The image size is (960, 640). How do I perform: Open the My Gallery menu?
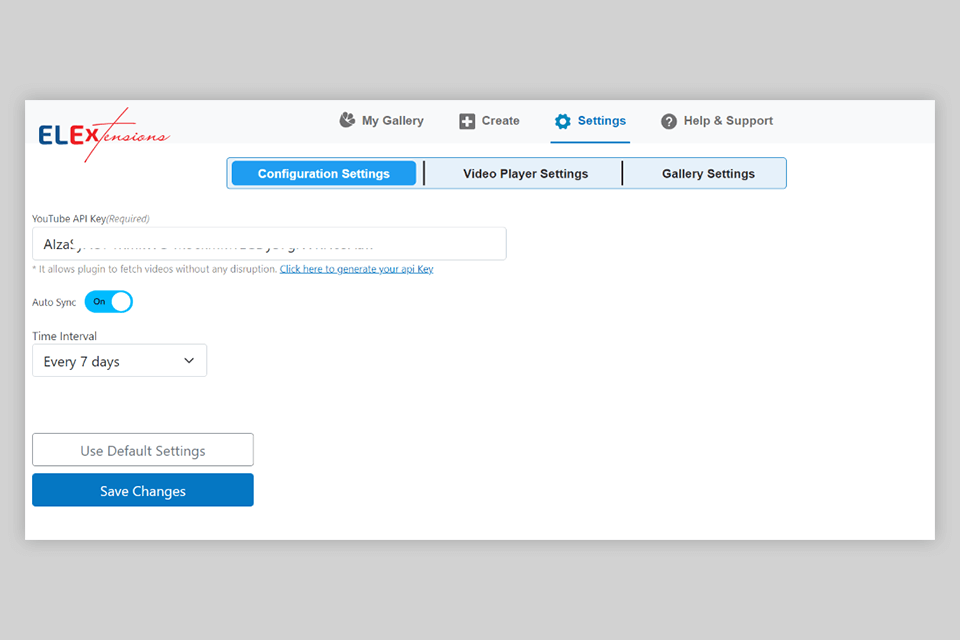[x=381, y=121]
